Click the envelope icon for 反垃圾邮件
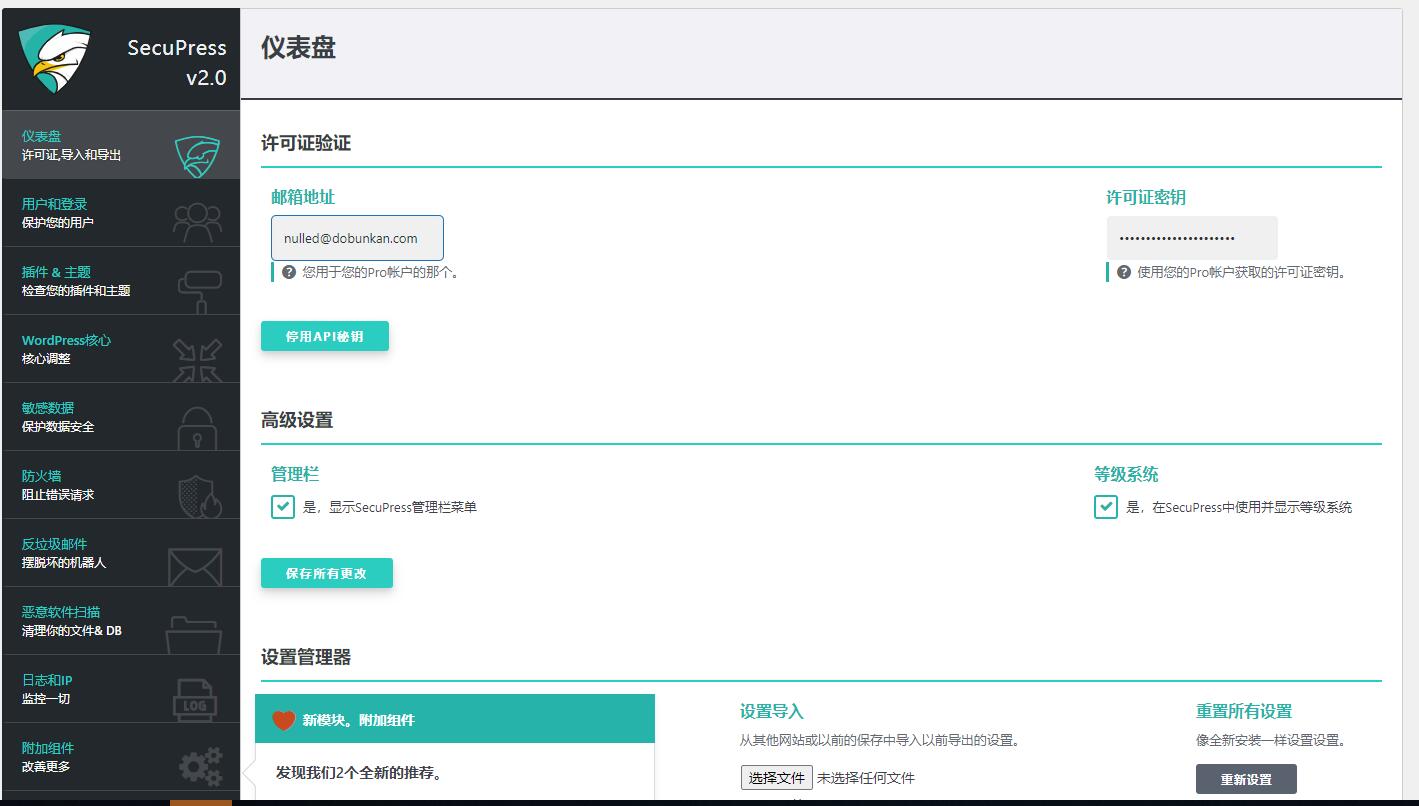Viewport: 1419px width, 806px height. [x=195, y=567]
